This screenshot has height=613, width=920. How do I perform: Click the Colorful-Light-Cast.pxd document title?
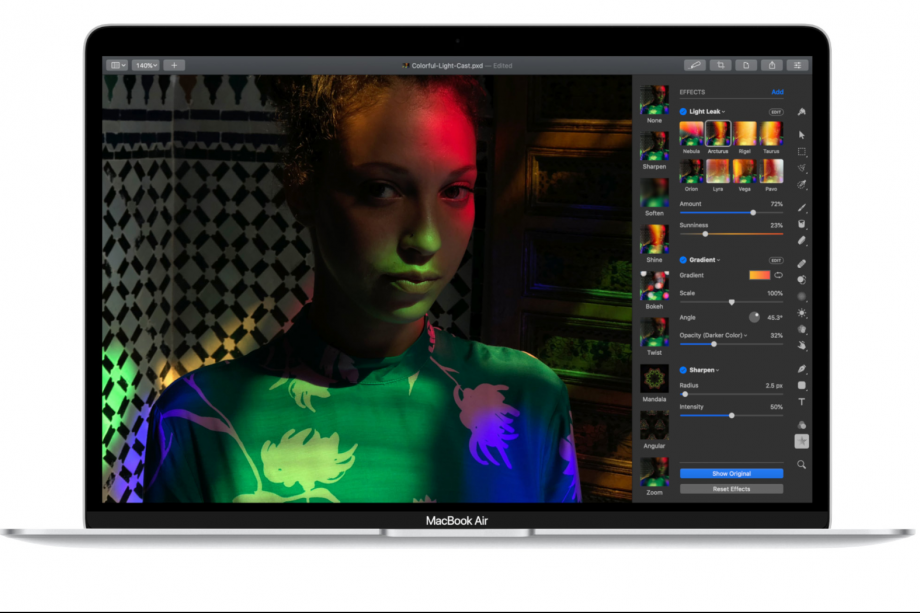pos(447,66)
